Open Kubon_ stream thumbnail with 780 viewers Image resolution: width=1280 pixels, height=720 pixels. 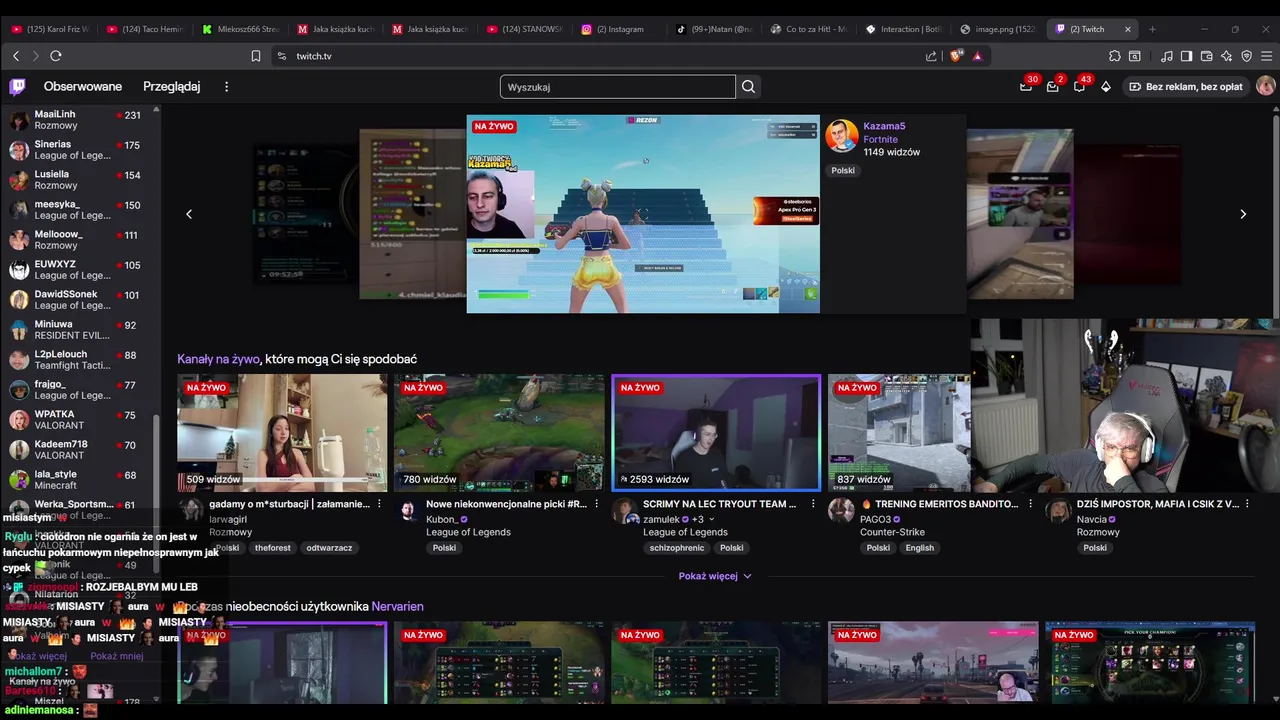499,433
